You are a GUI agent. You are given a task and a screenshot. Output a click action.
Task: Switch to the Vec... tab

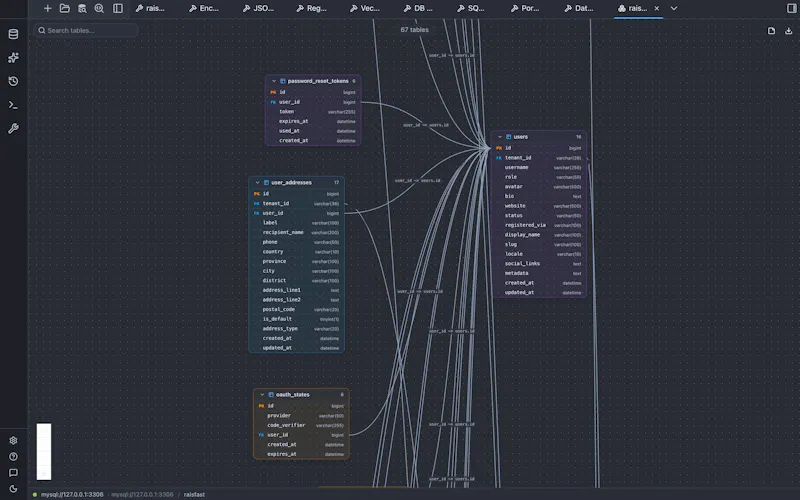365,8
